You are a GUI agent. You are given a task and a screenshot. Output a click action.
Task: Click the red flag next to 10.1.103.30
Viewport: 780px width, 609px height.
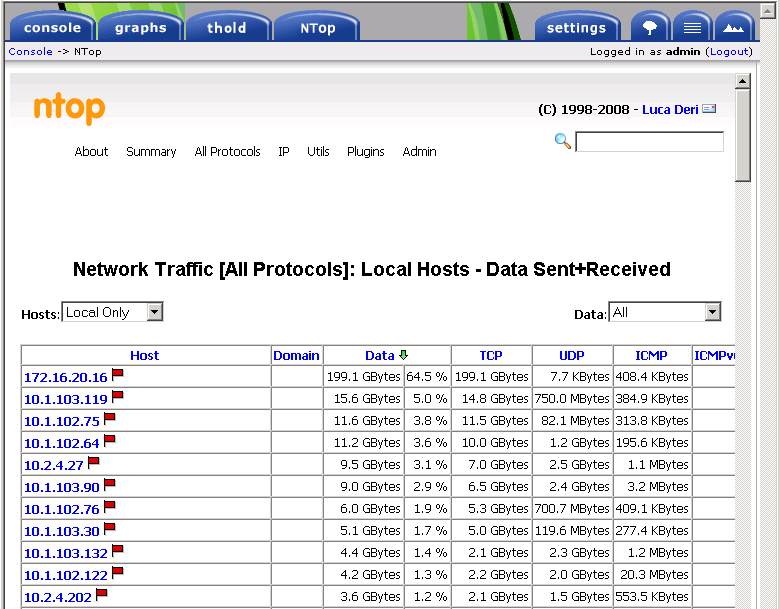point(109,528)
